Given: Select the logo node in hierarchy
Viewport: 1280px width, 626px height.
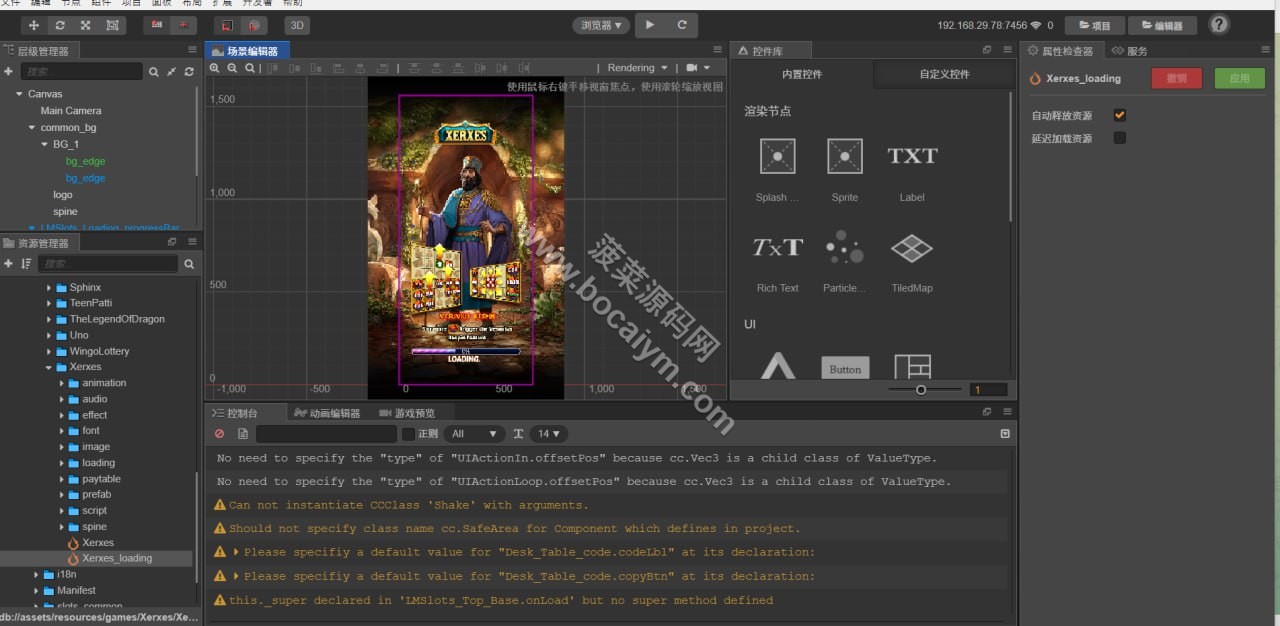Looking at the screenshot, I should pos(63,195).
